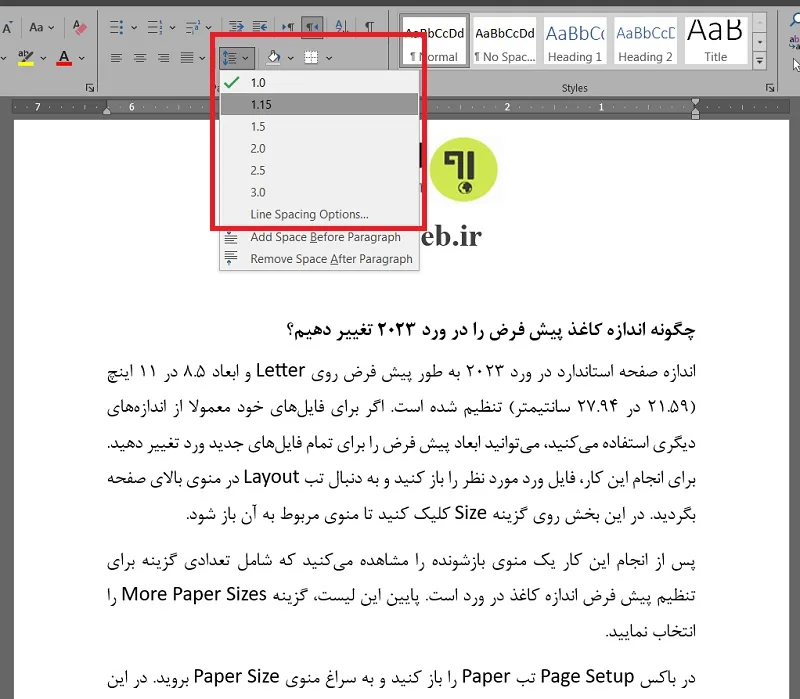Show the next row of styles
The height and width of the screenshot is (699, 800).
760,42
